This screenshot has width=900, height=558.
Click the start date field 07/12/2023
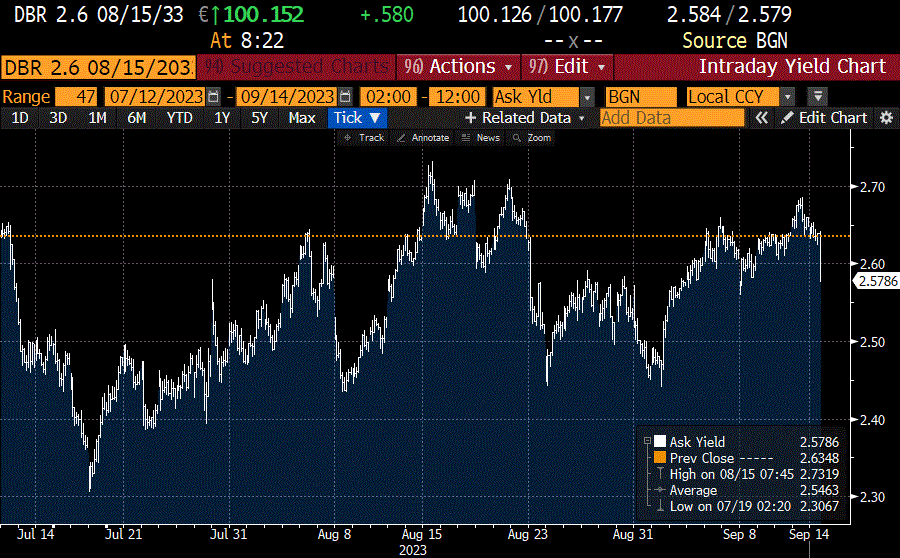156,96
